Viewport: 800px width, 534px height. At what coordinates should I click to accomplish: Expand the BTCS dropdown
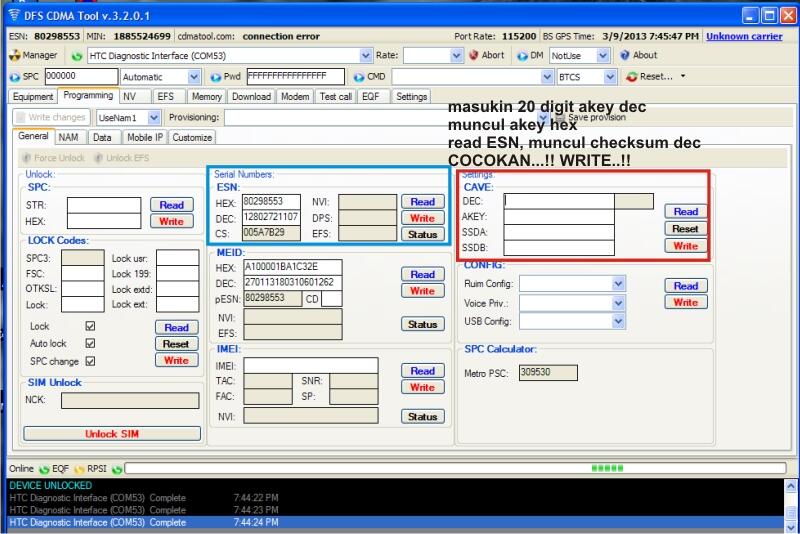610,77
